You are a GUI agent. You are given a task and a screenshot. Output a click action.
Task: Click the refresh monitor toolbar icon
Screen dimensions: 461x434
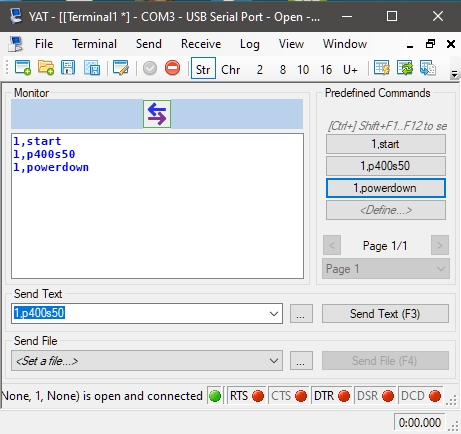[x=405, y=68]
